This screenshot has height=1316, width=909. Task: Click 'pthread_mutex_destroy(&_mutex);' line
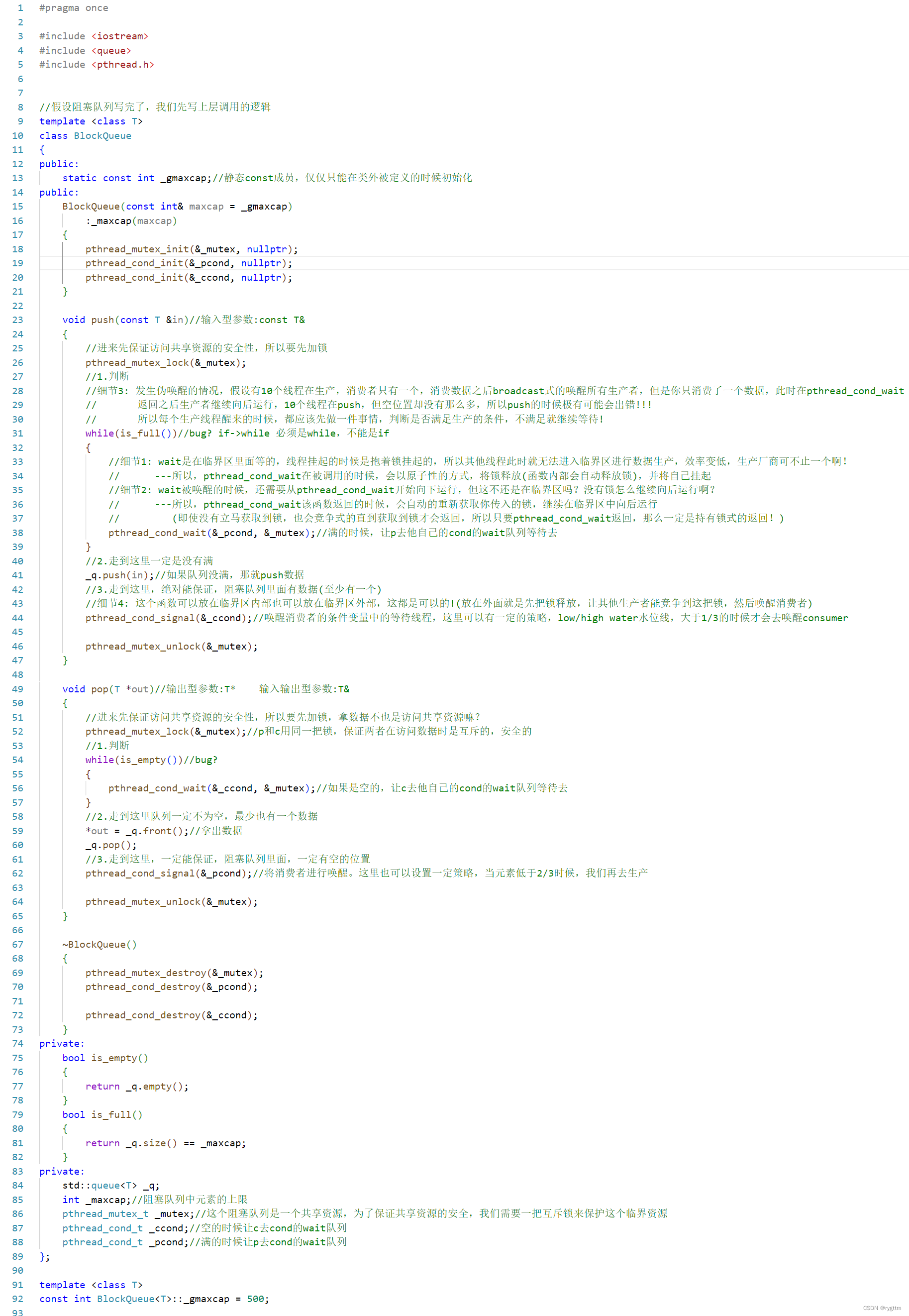coord(174,973)
